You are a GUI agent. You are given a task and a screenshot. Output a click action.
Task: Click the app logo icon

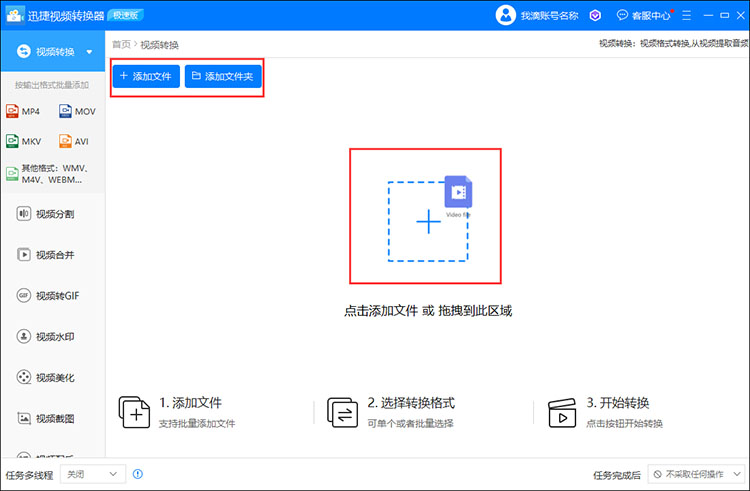14,15
